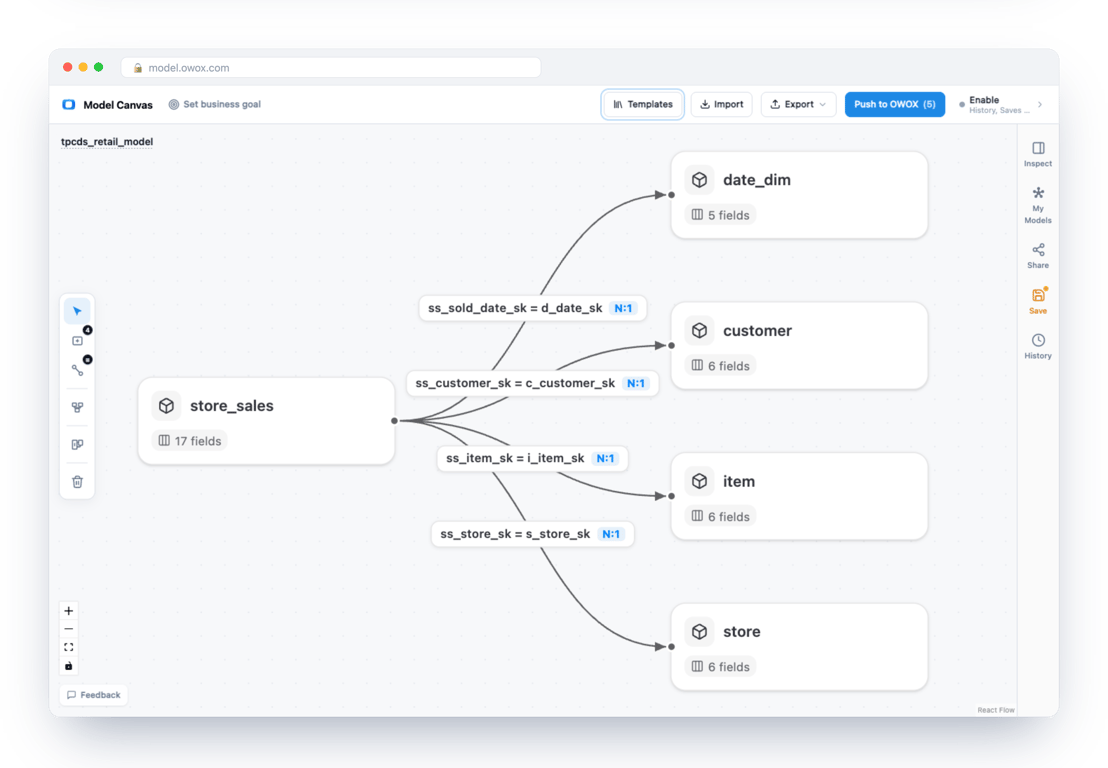Toggle the canvas interactivity lock
This screenshot has width=1108, height=768.
click(69, 666)
